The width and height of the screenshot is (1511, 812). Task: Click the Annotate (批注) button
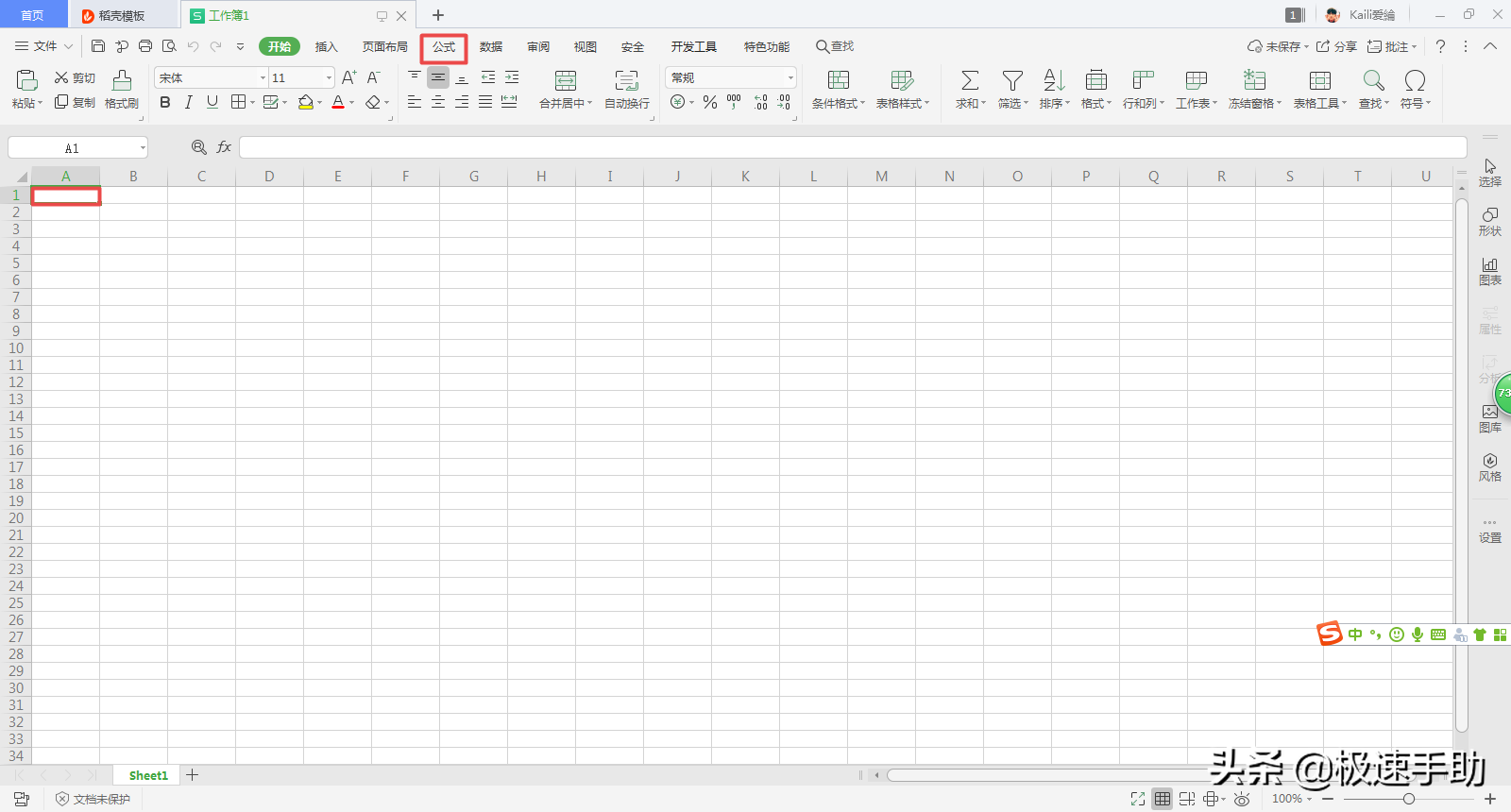pos(1392,45)
